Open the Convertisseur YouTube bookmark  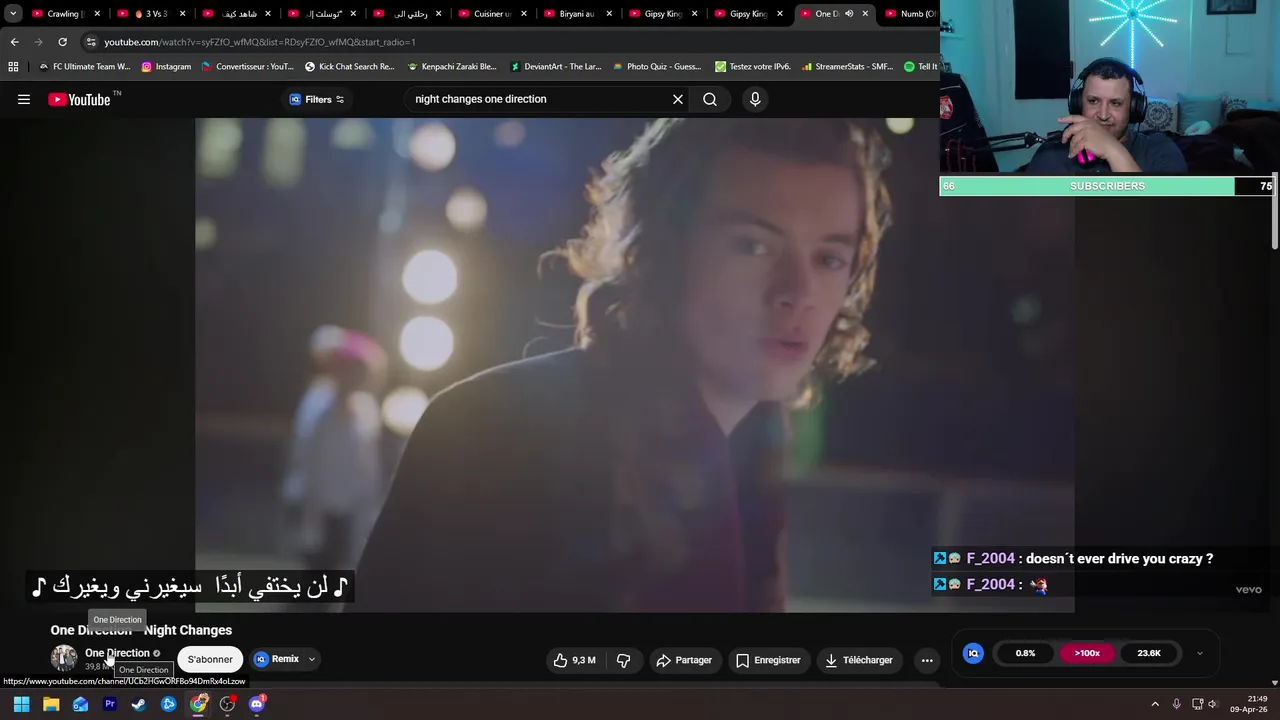click(247, 67)
